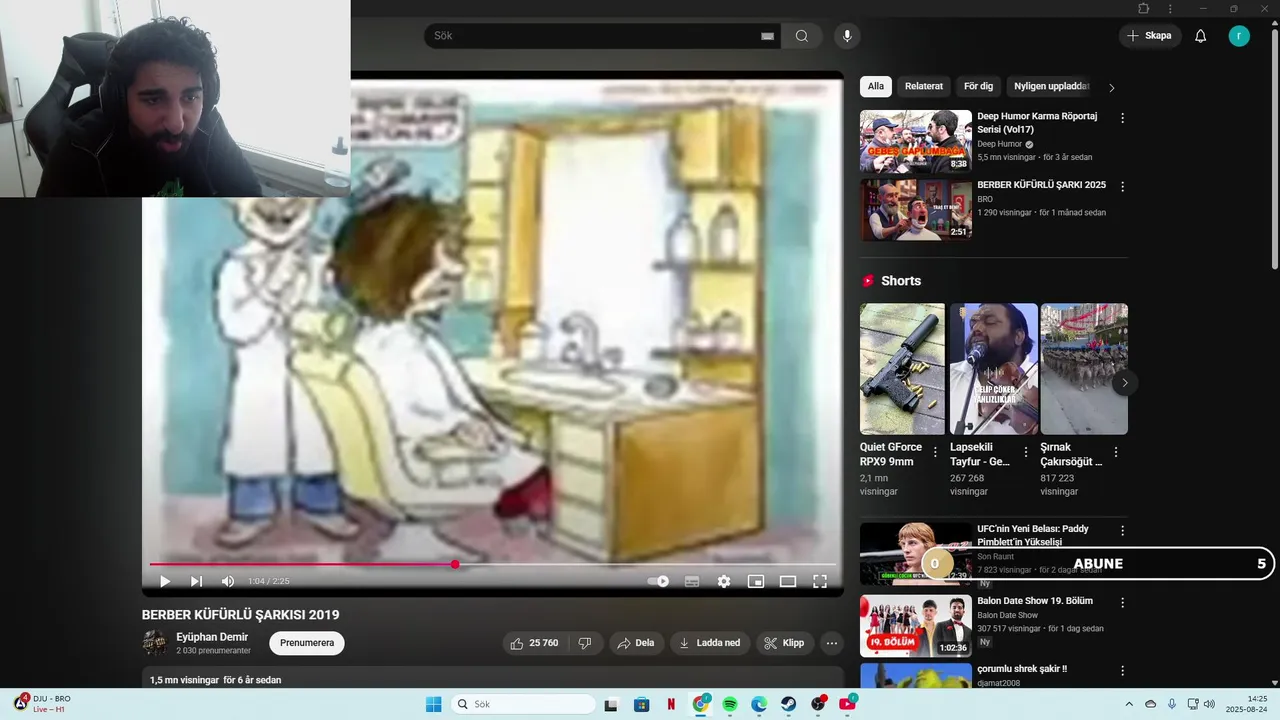Open options for çorumlu shrek şakir video
Image resolution: width=1280 pixels, height=720 pixels.
[x=1122, y=671]
